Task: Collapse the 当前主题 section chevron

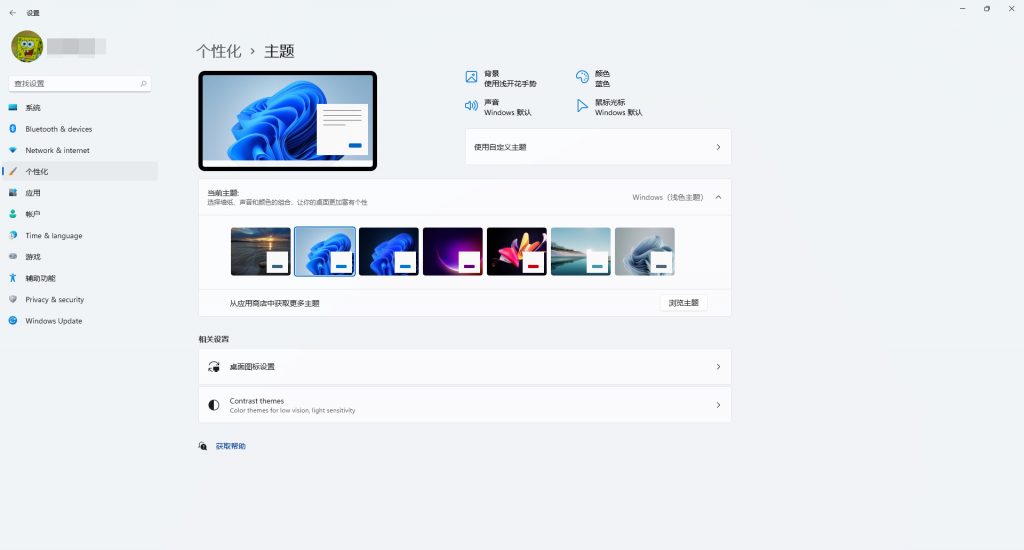Action: pyautogui.click(x=718, y=197)
